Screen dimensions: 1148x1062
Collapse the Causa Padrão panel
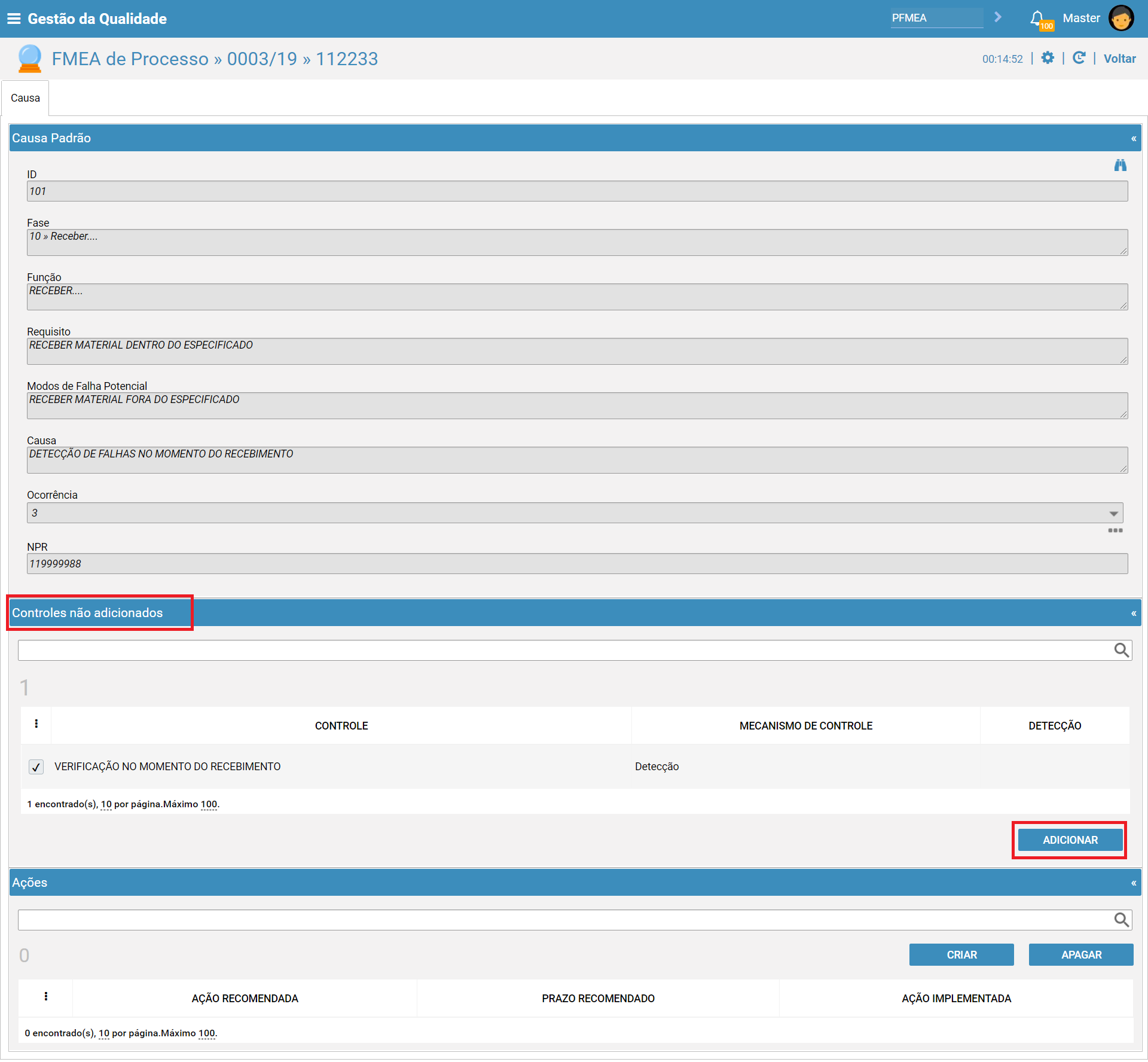coord(1133,139)
